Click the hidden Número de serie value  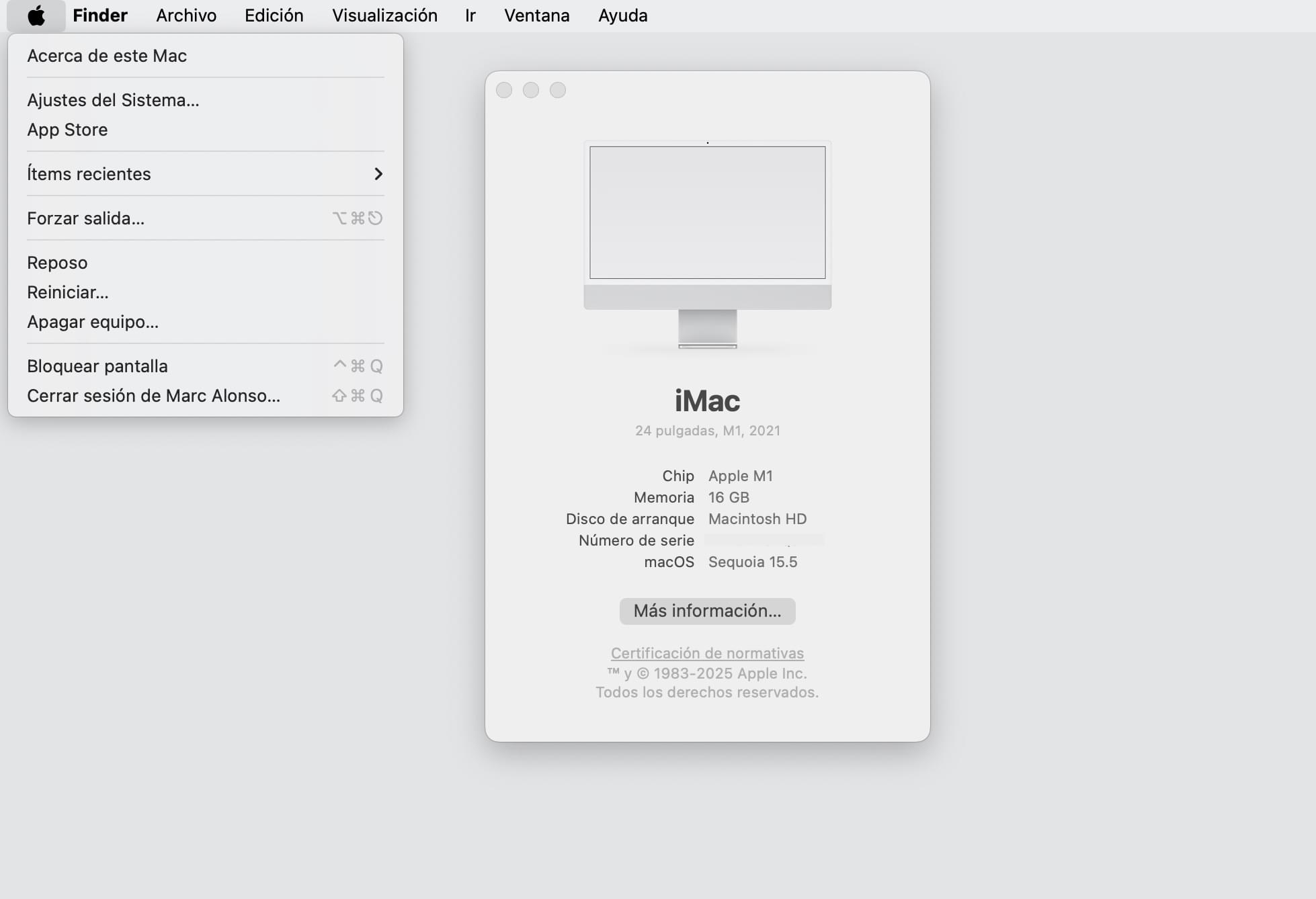pyautogui.click(x=765, y=540)
